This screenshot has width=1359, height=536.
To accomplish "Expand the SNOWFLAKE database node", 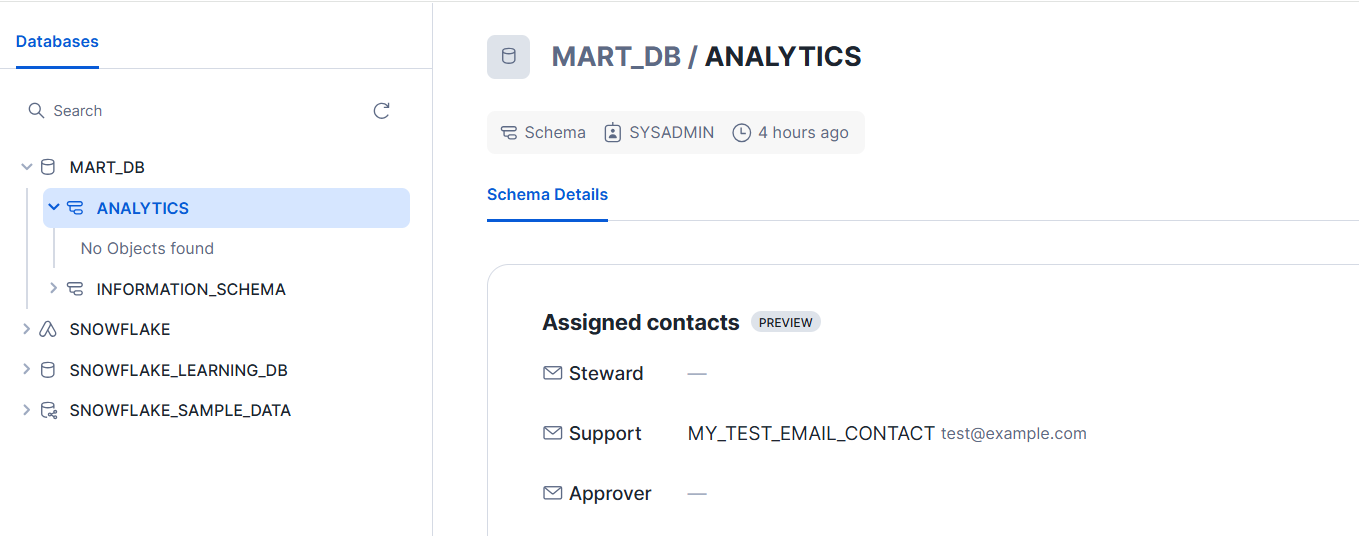I will pyautogui.click(x=27, y=329).
